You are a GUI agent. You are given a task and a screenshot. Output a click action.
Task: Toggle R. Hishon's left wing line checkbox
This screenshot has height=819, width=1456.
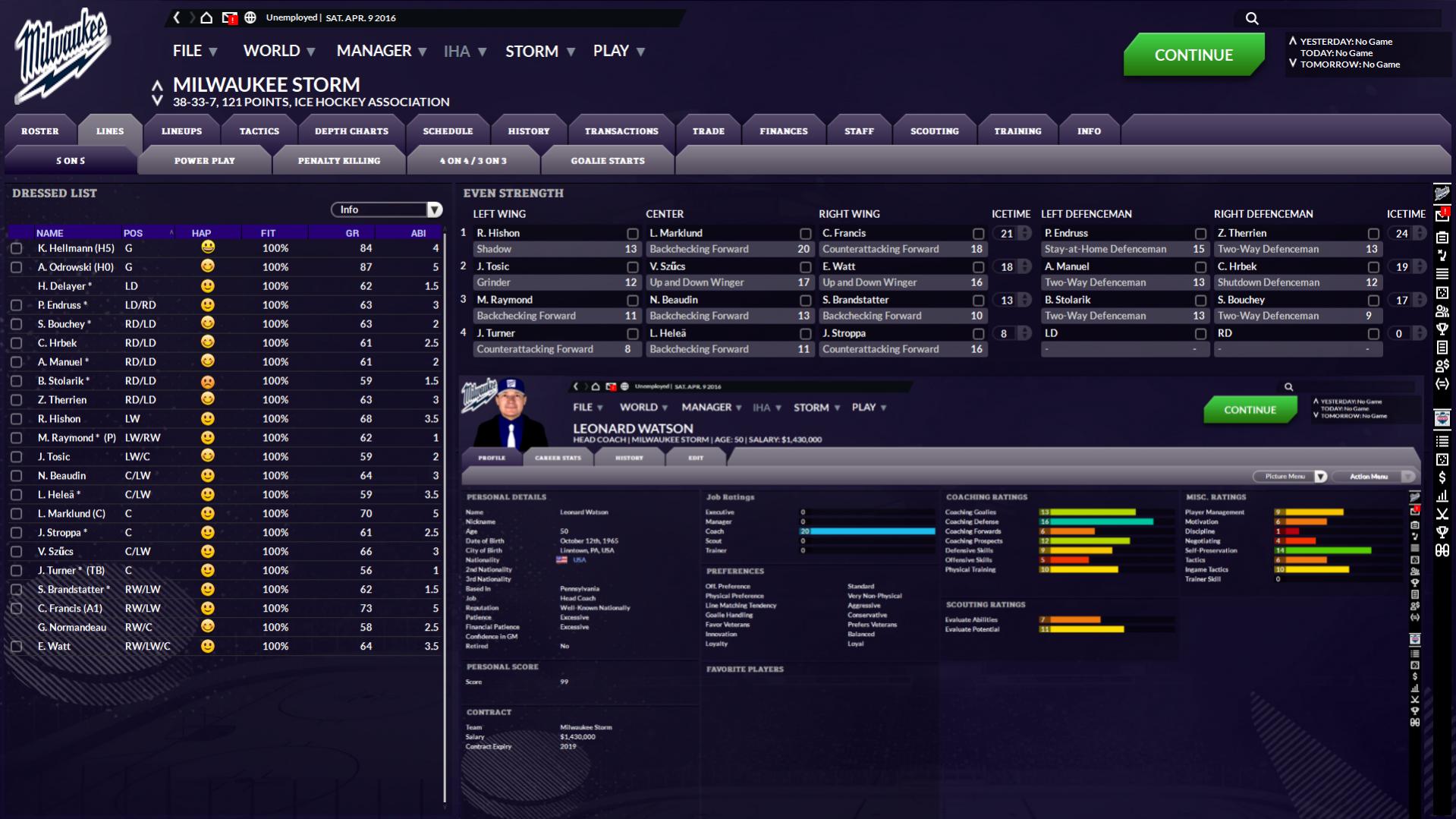632,234
